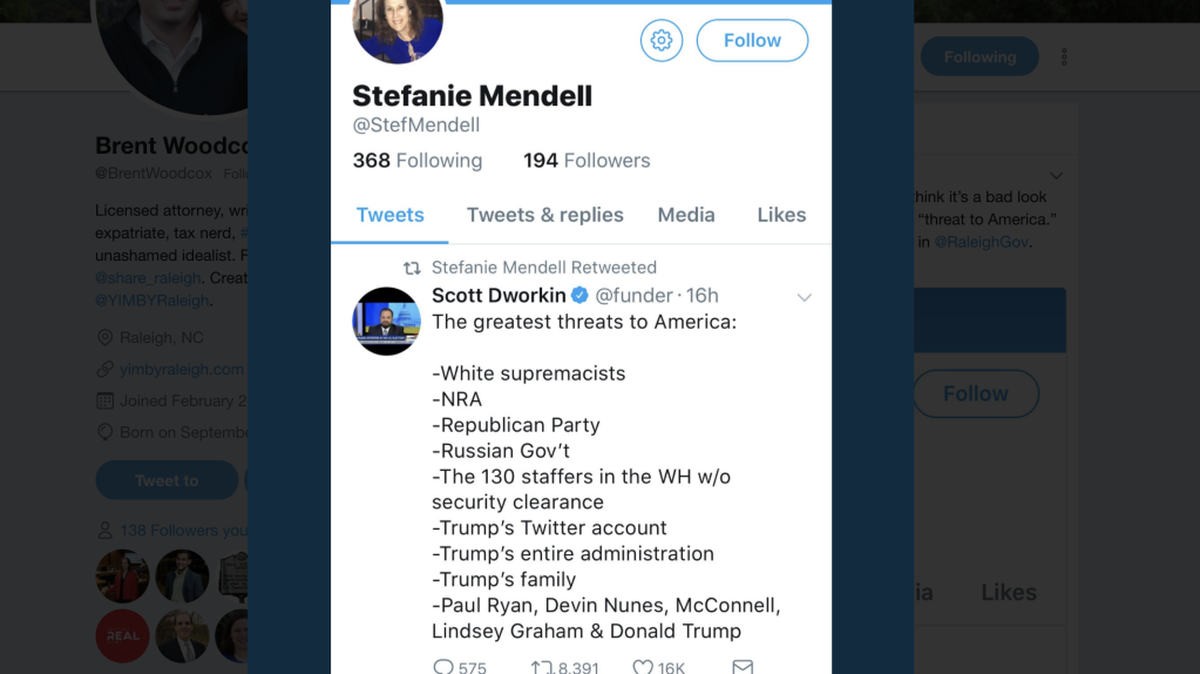Send the tweet via Direct Message envelope icon
1200x674 pixels.
742,665
